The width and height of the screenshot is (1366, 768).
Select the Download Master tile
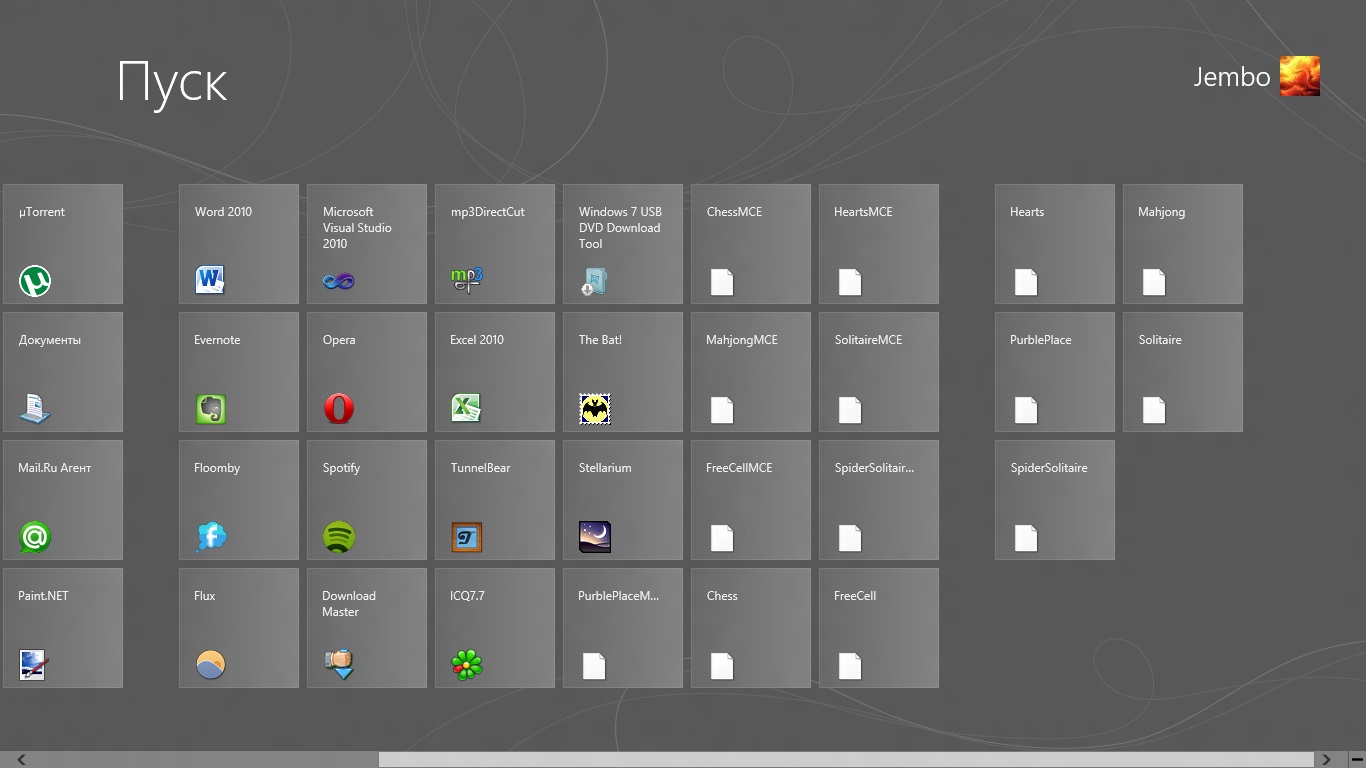pos(366,628)
